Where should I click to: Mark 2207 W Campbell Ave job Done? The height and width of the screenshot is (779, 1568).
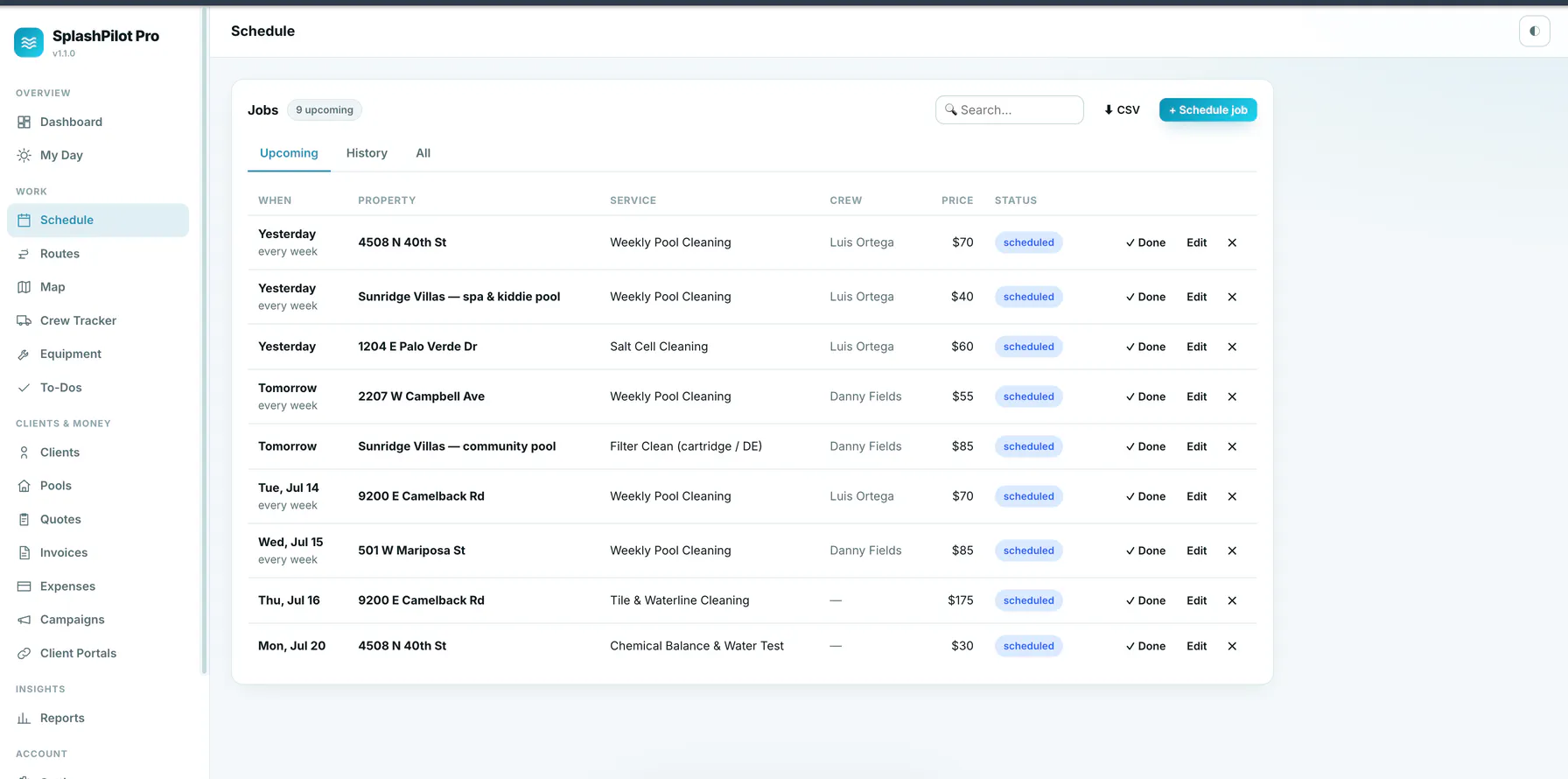pos(1145,397)
